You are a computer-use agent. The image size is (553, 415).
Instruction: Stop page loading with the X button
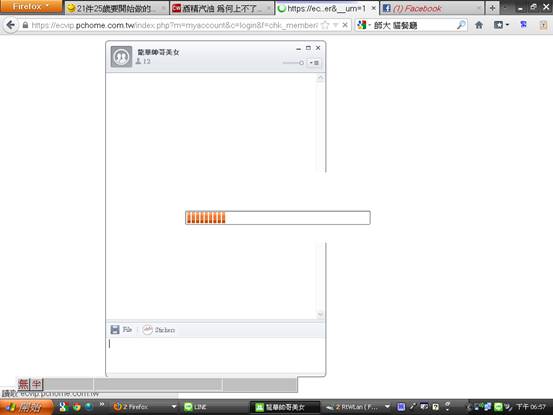click(345, 25)
